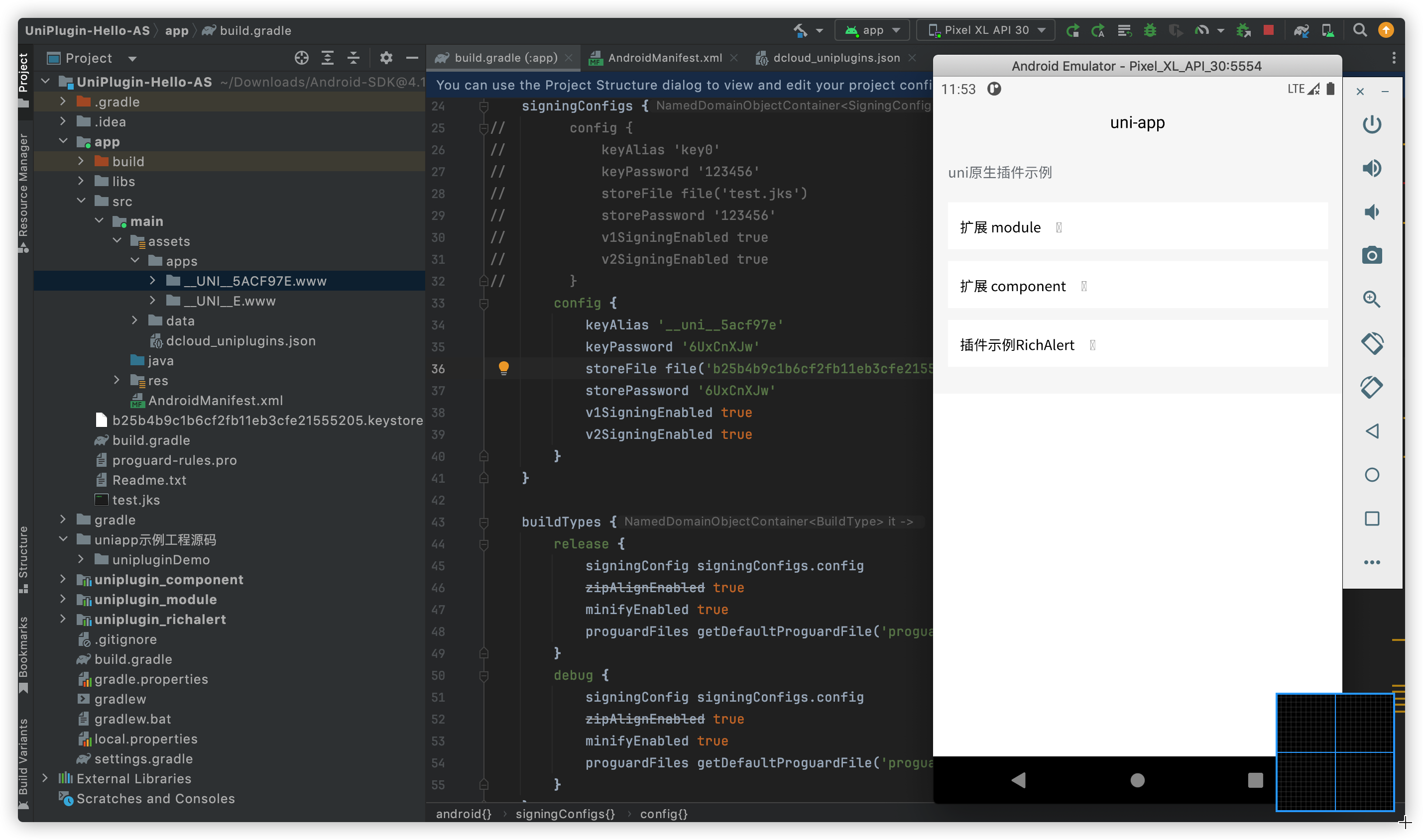The height and width of the screenshot is (840, 1423).
Task: Click Apply Changes and Restart Activity icon
Action: 1097,30
